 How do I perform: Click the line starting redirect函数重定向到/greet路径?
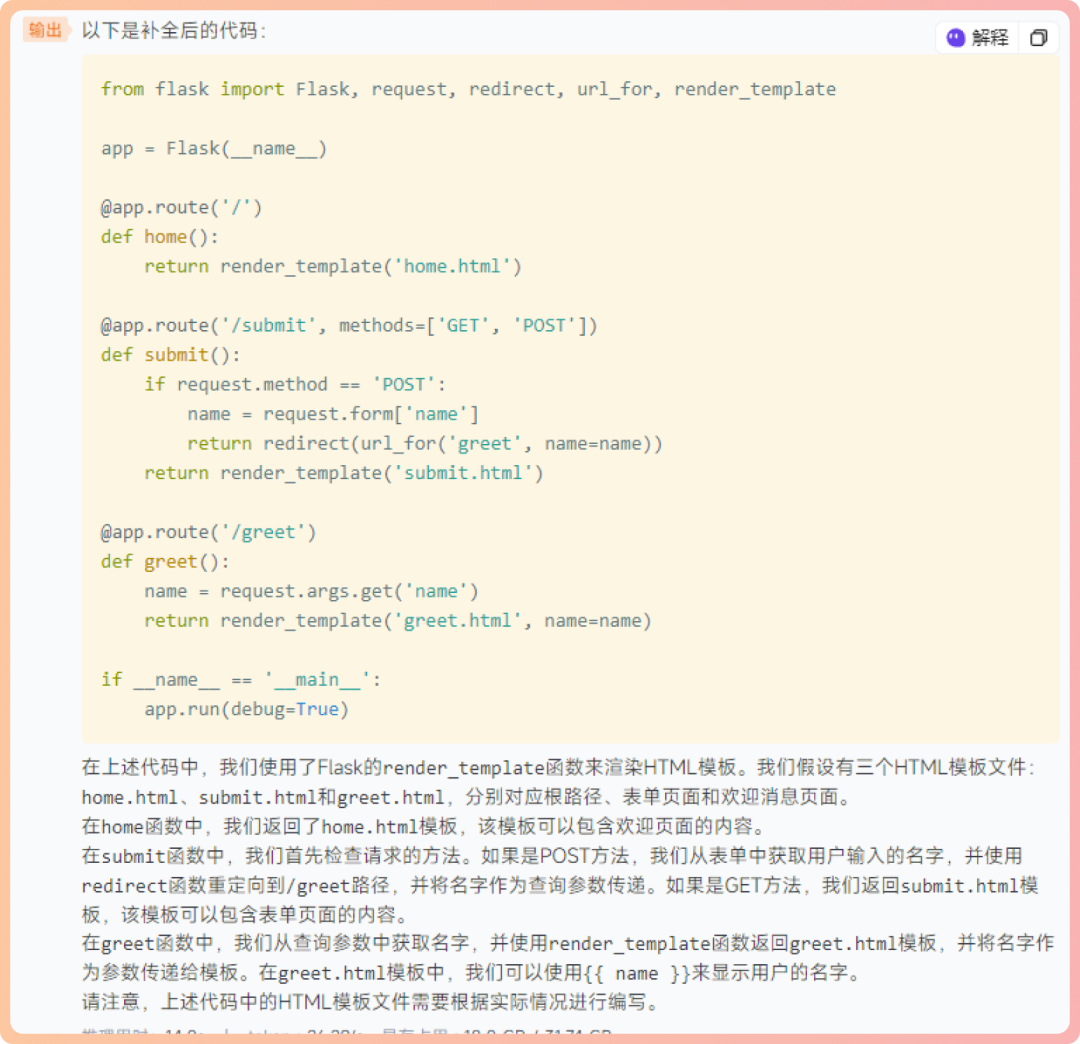coord(560,885)
